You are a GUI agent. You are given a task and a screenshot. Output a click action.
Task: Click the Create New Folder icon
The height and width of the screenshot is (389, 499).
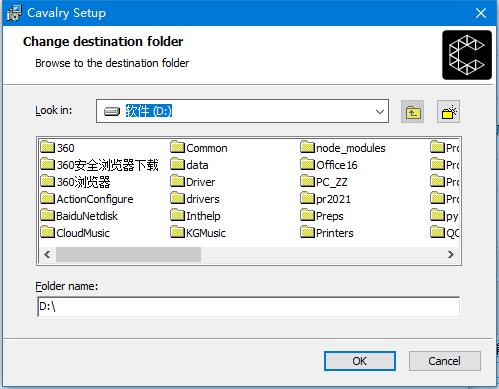[448, 112]
